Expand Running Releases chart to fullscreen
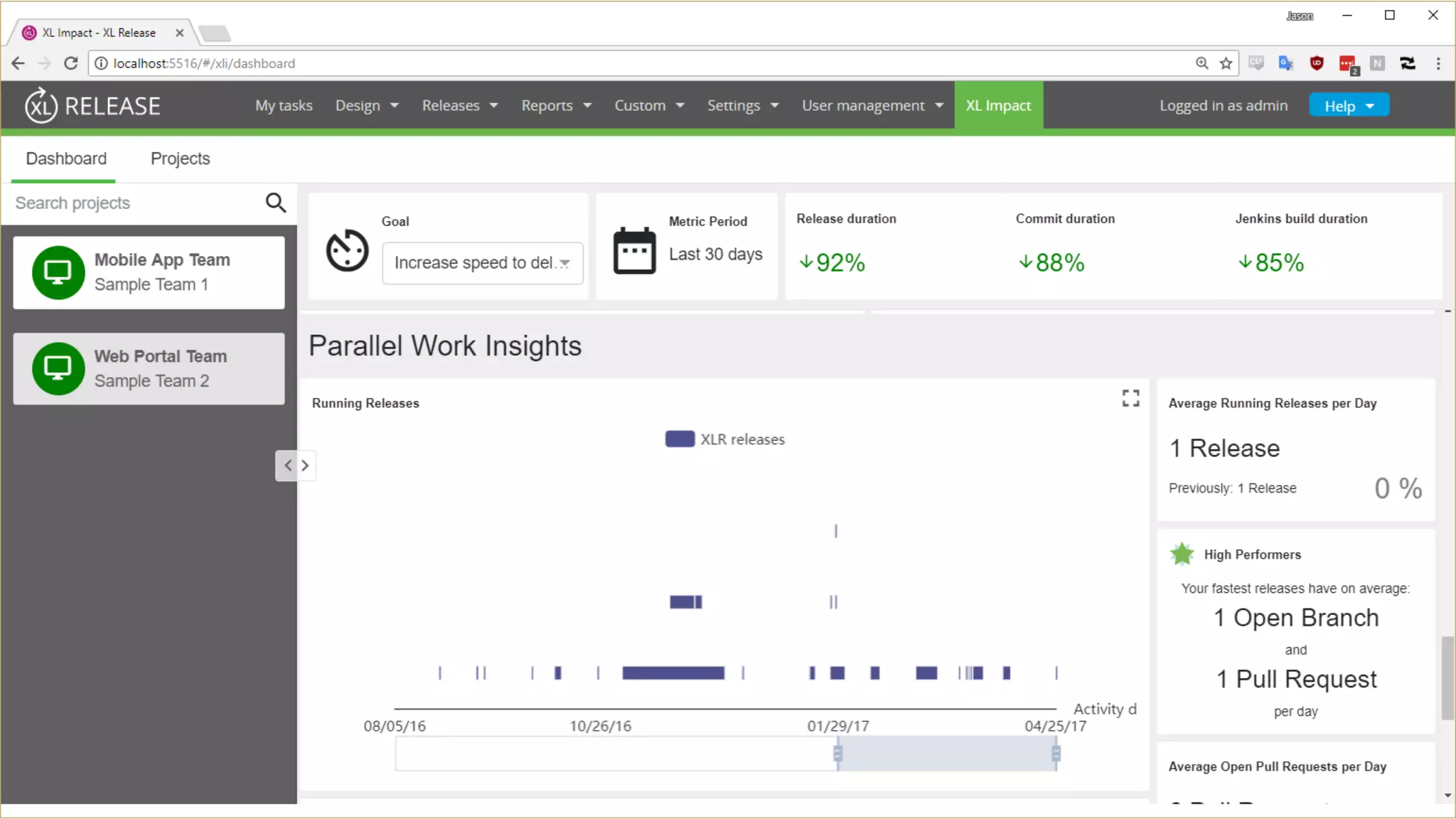 1130,398
